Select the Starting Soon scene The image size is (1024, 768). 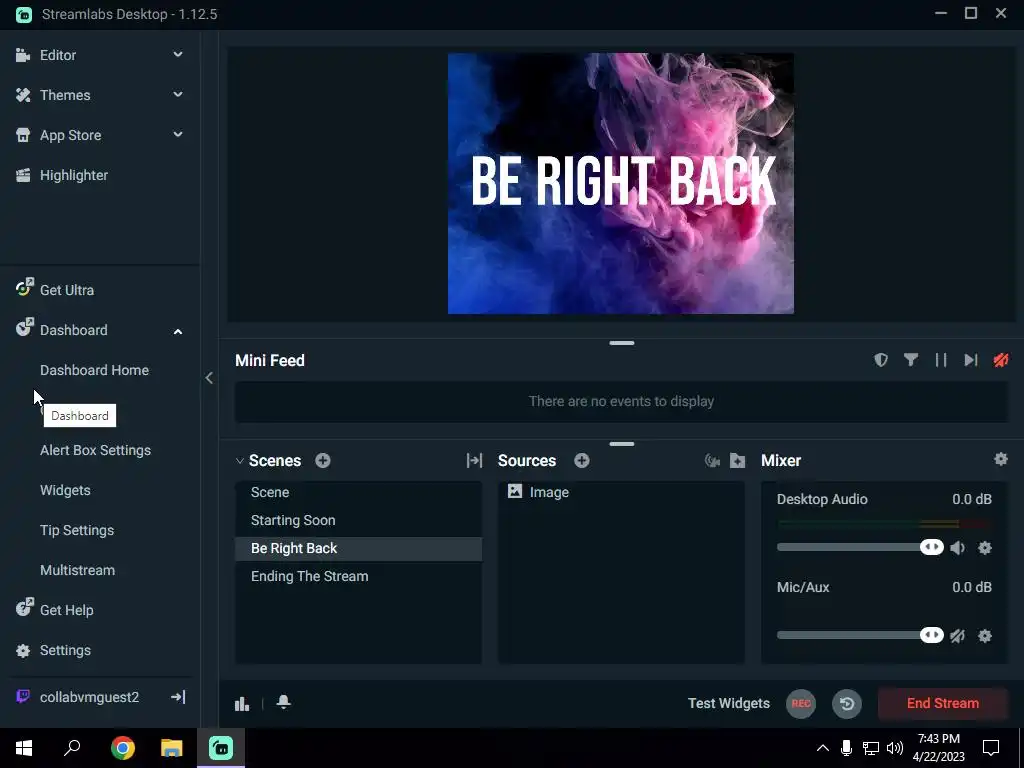tap(359, 520)
